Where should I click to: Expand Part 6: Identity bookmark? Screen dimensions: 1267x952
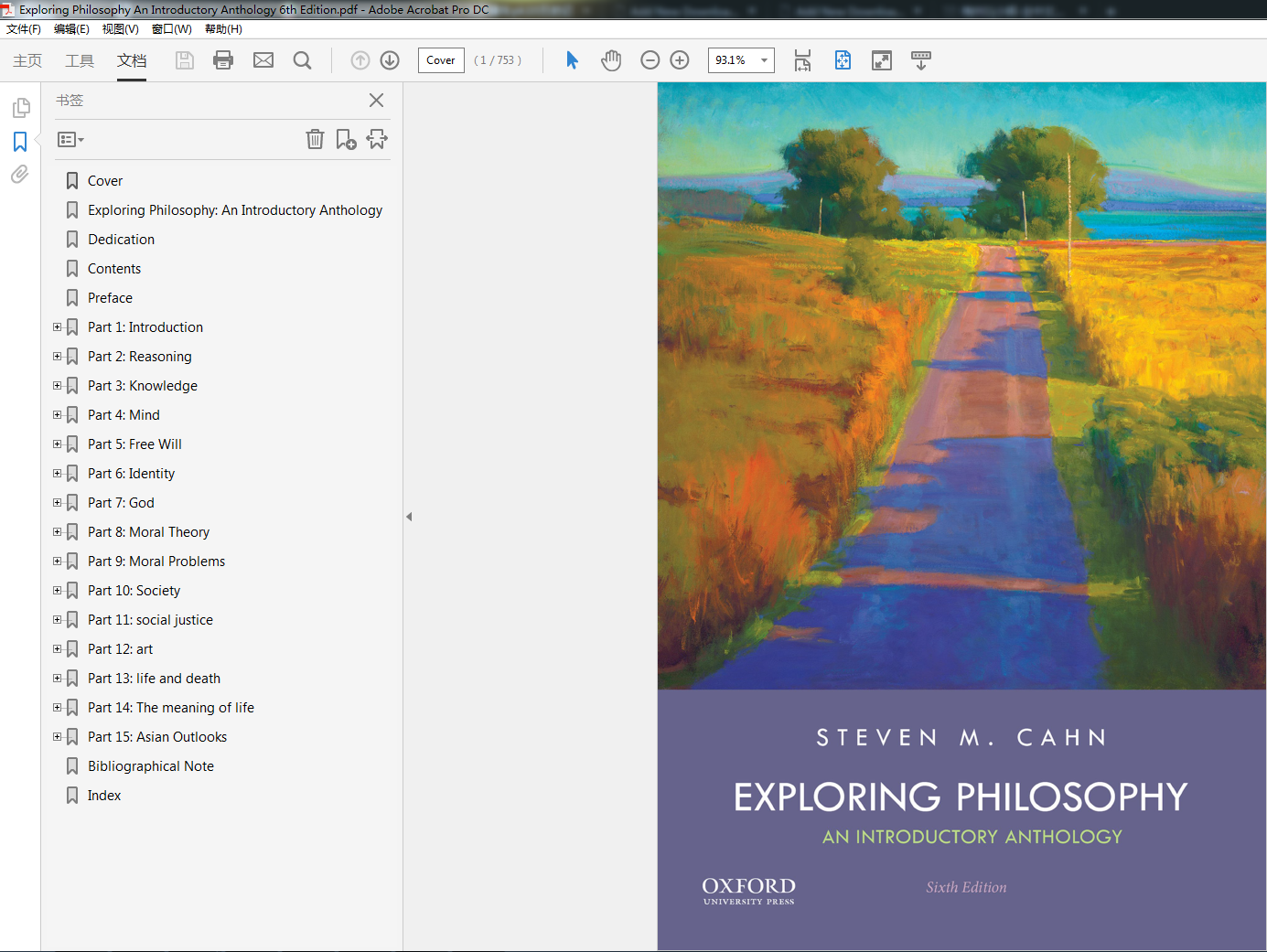57,473
